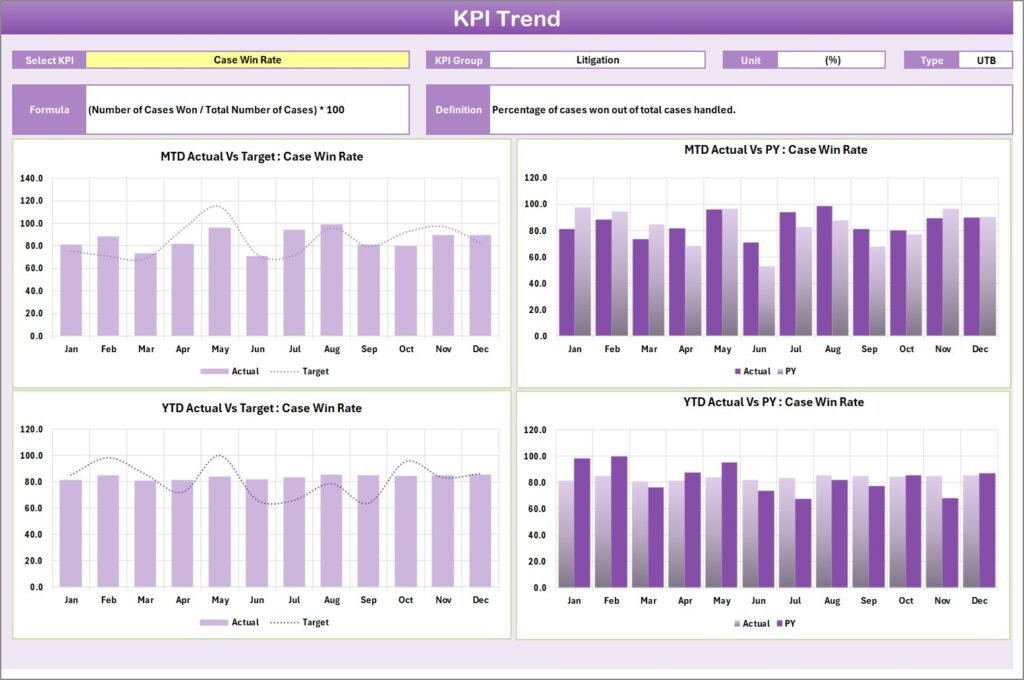Viewport: 1024px width, 680px height.
Task: Select the August bar in MTD Target chart
Action: pyautogui.click(x=331, y=280)
